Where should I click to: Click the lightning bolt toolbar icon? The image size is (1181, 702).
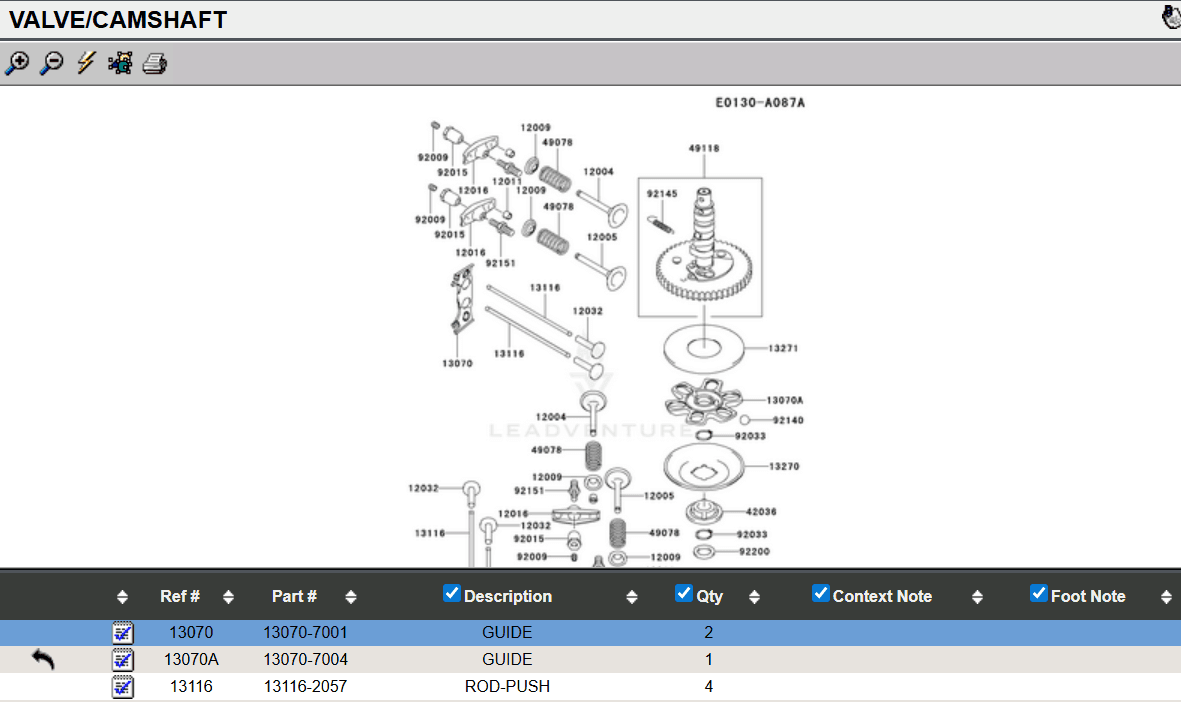(x=86, y=64)
